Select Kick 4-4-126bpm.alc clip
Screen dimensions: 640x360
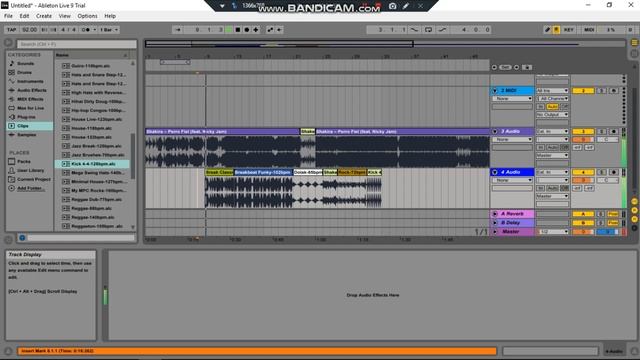(93, 164)
